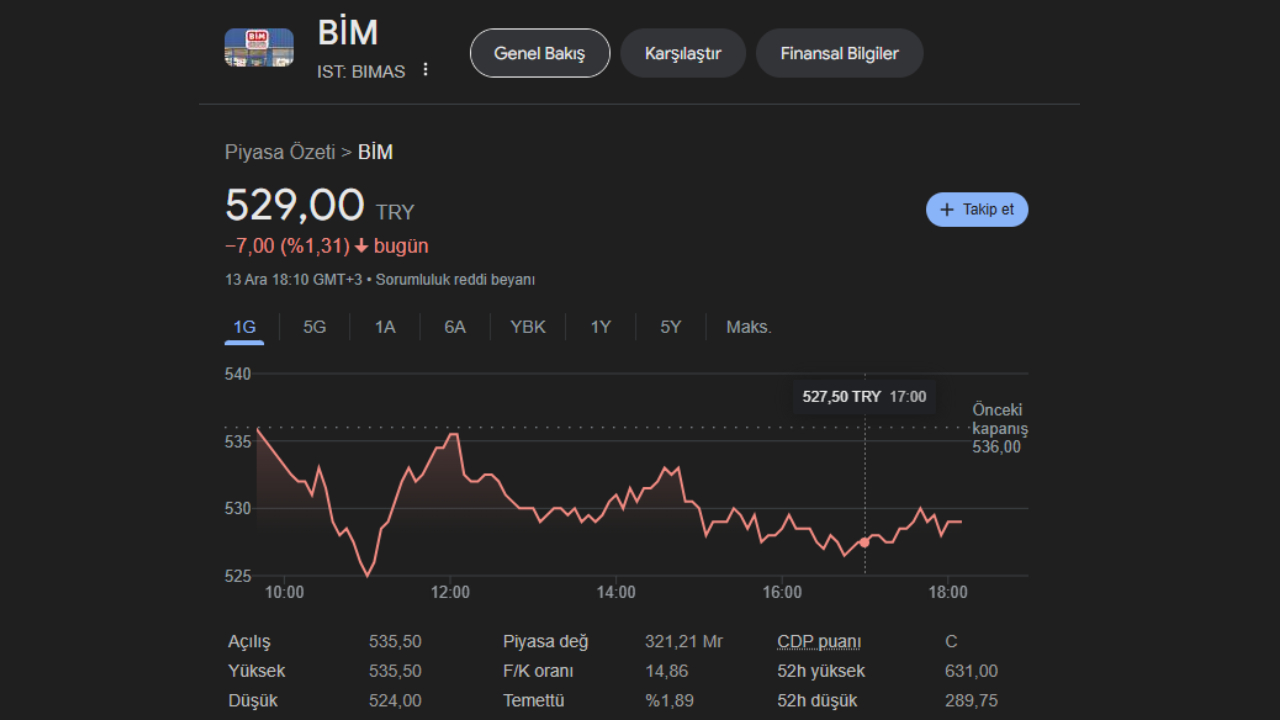Image resolution: width=1280 pixels, height=720 pixels.
Task: Click the %1,89 dividend value
Action: tap(669, 701)
